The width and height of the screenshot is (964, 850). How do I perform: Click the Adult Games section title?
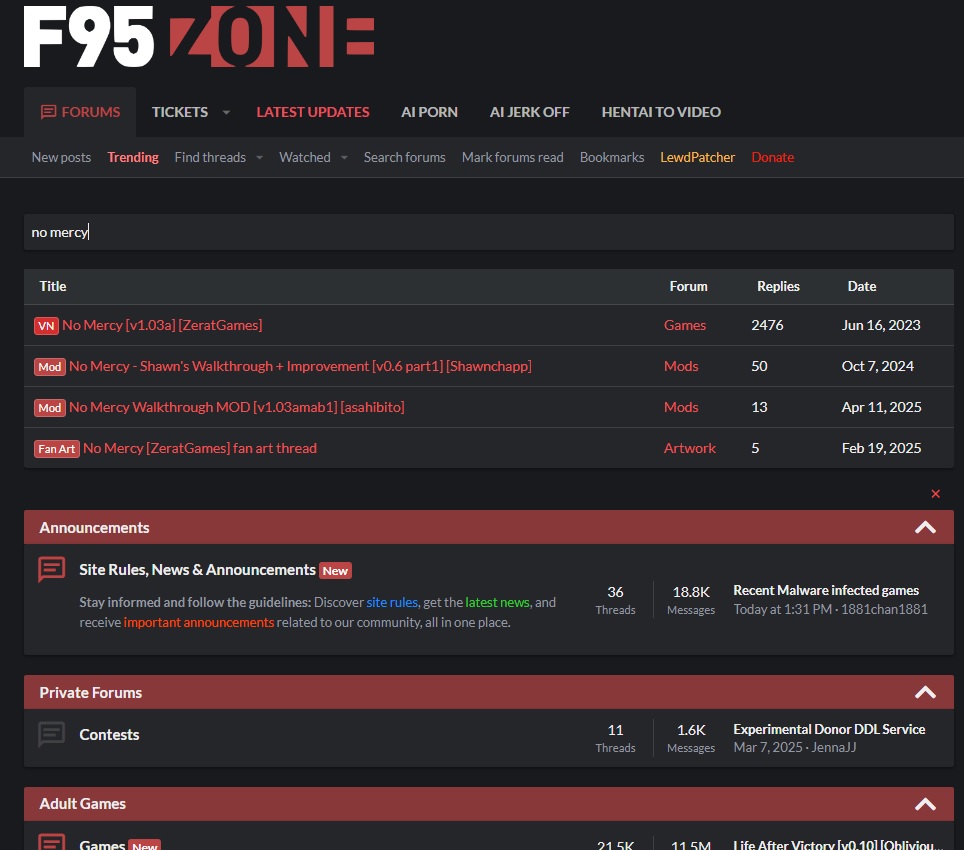tap(82, 804)
